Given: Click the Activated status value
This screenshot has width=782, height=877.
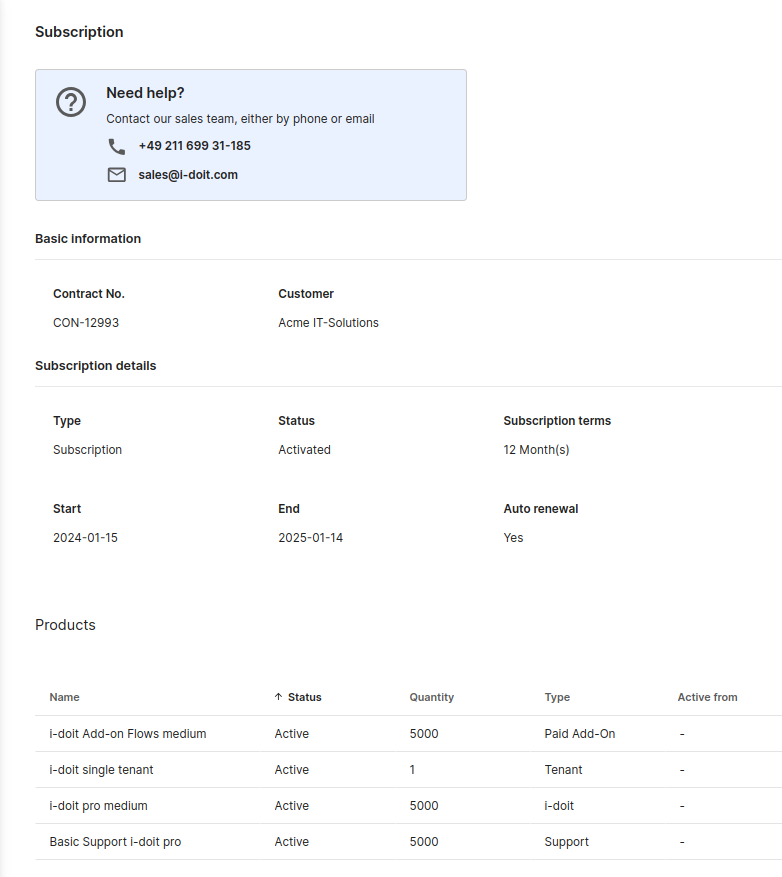Looking at the screenshot, I should pyautogui.click(x=304, y=450).
